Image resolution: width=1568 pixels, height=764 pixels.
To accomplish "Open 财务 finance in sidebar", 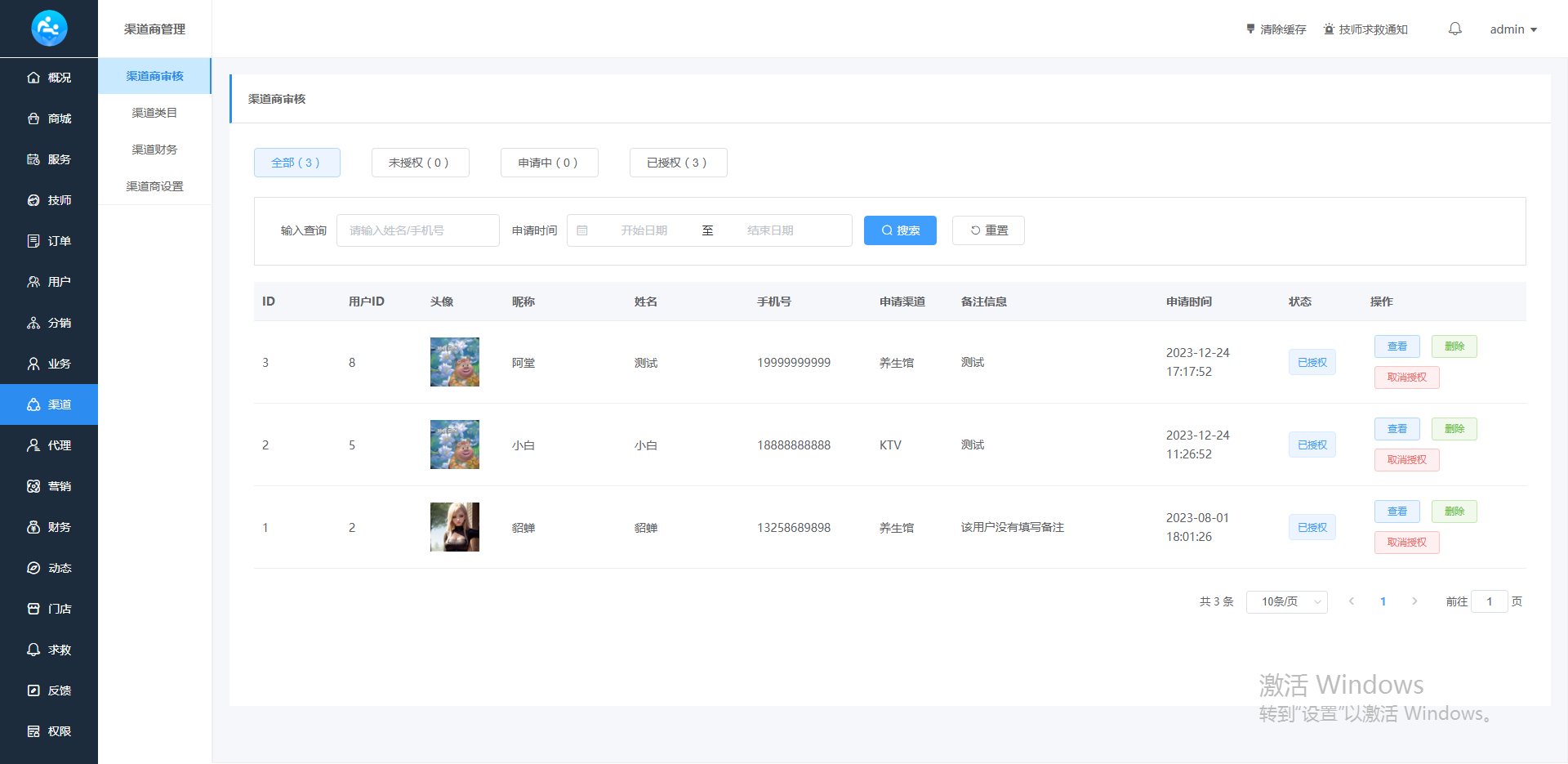I will point(49,527).
